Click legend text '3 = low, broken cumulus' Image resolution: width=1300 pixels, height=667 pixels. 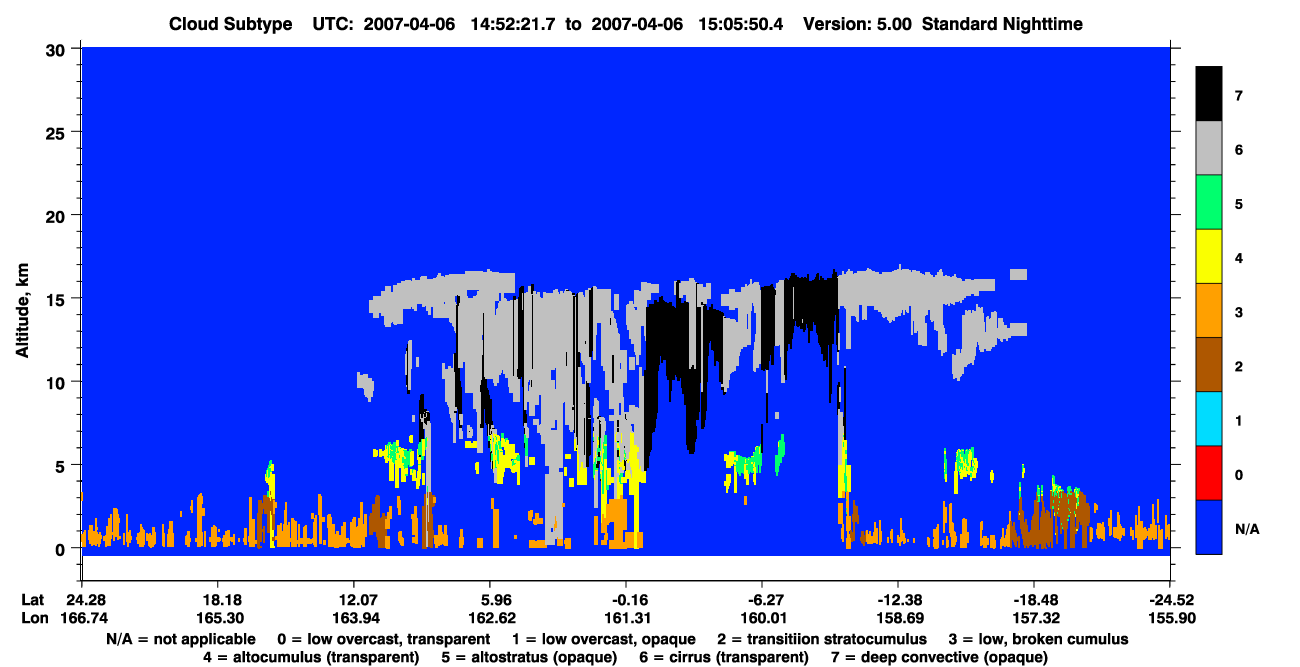click(x=1039, y=639)
